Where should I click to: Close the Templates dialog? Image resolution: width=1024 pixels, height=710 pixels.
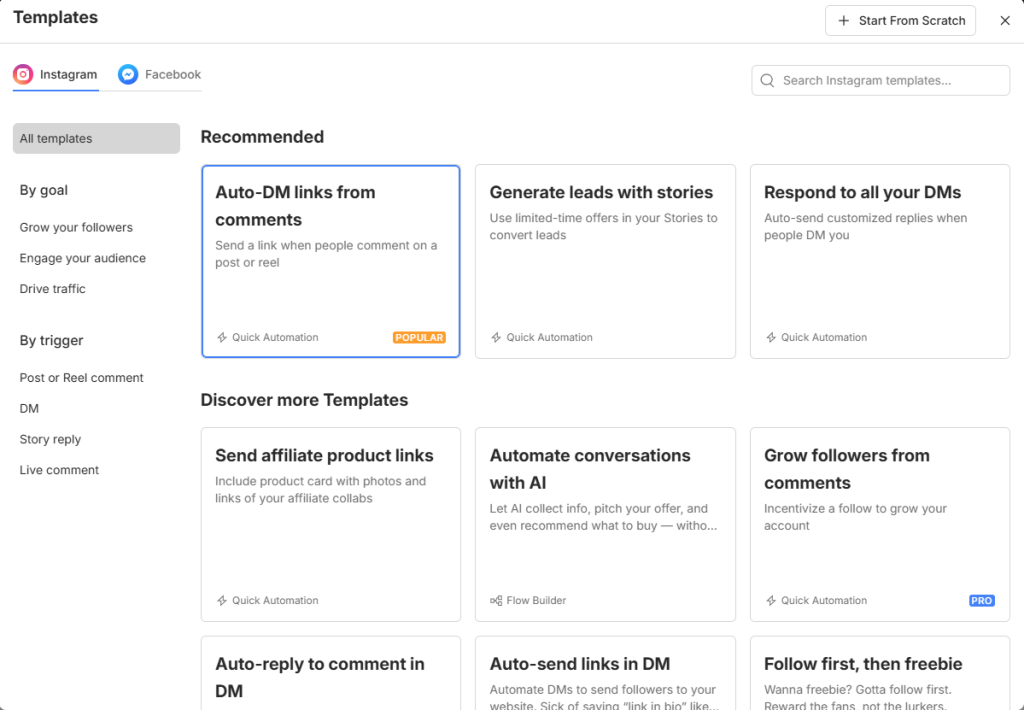pos(1005,20)
